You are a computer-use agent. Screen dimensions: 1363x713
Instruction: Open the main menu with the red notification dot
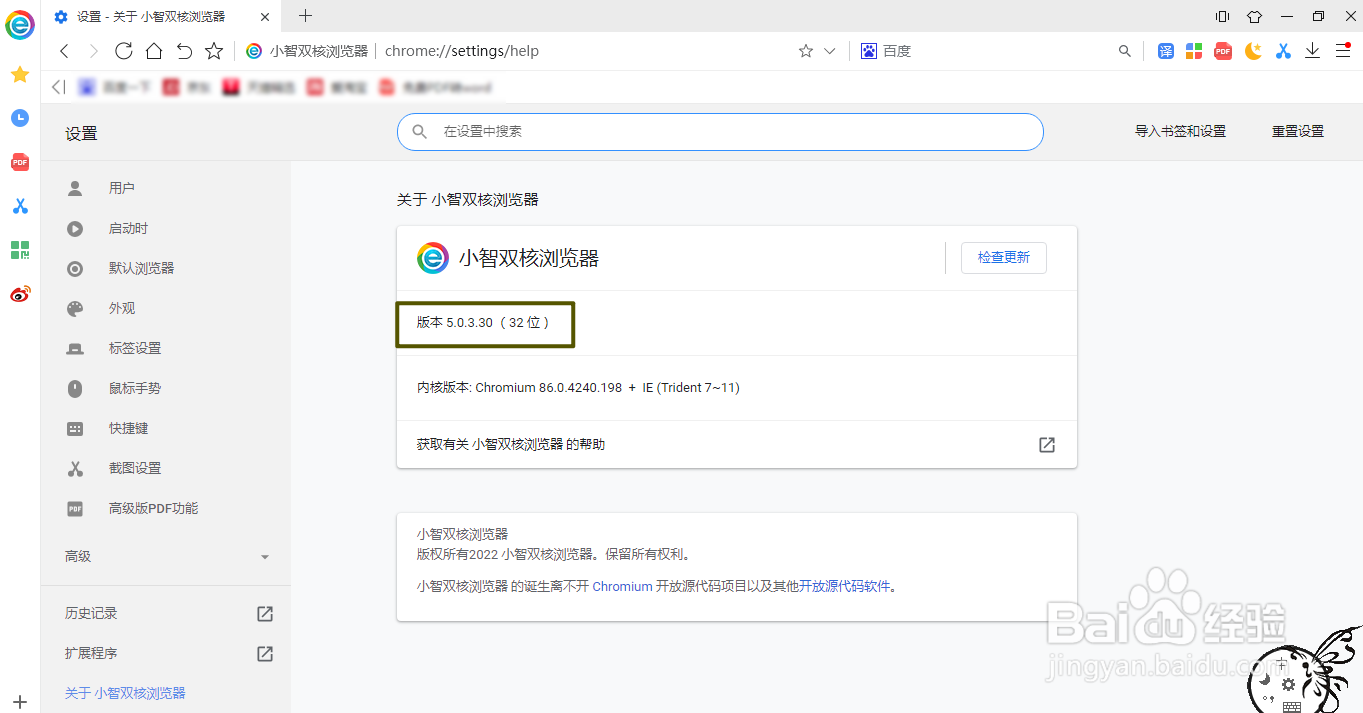(1341, 50)
